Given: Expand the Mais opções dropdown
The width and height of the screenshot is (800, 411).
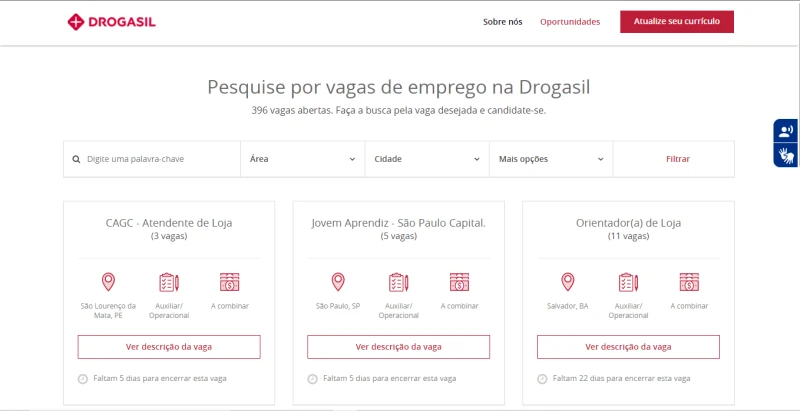Looking at the screenshot, I should [x=551, y=159].
